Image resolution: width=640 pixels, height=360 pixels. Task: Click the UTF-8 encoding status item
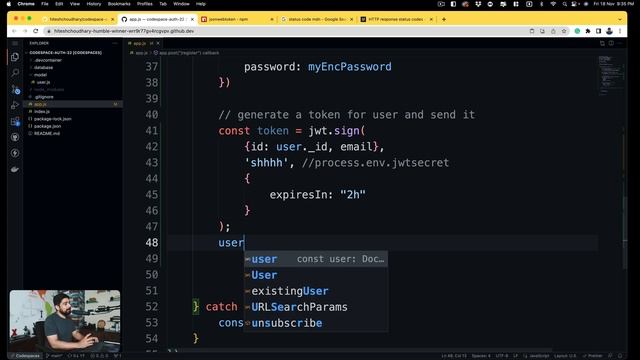(x=502, y=356)
